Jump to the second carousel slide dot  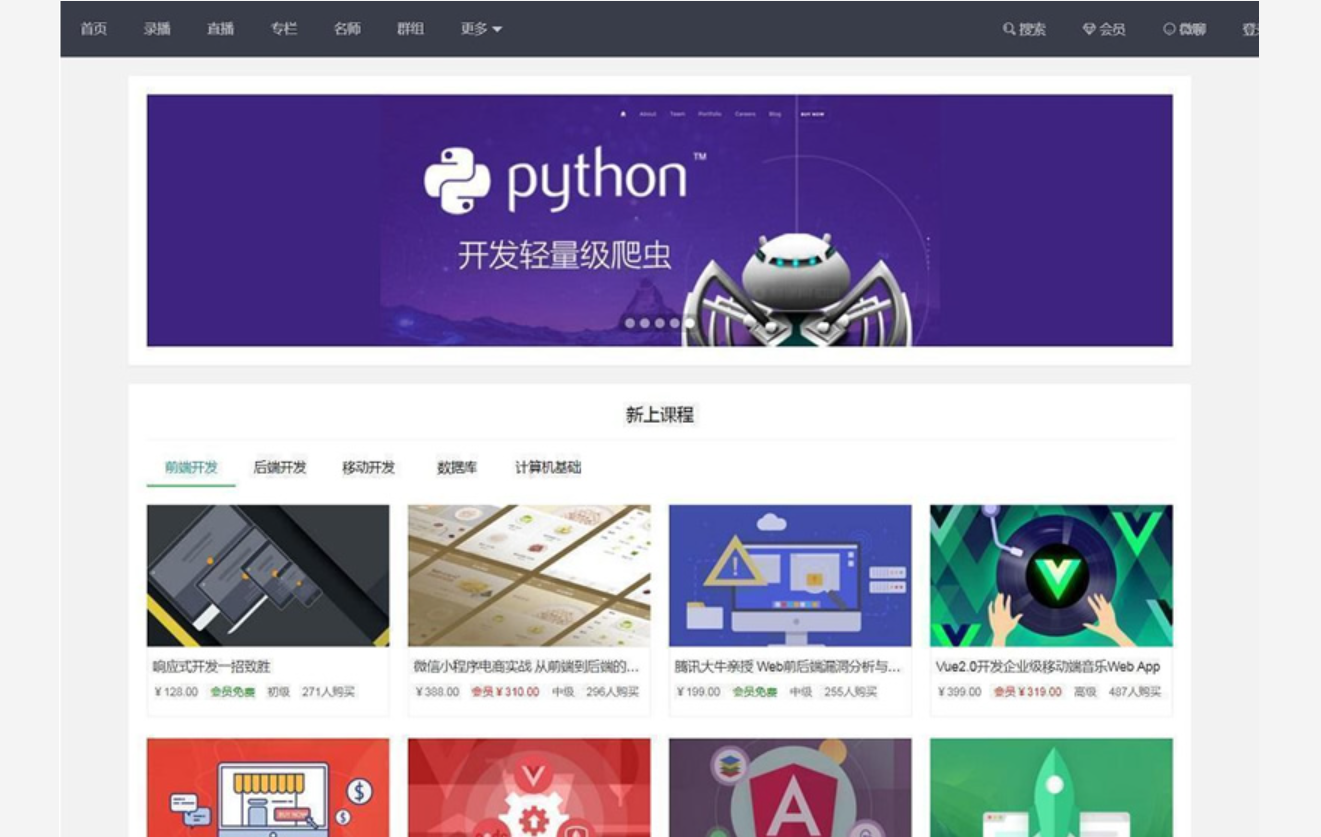tap(645, 323)
